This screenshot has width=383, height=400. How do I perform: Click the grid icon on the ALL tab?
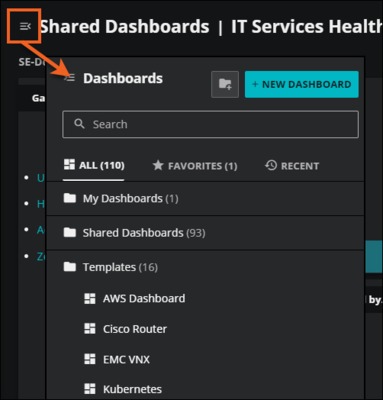(69, 164)
